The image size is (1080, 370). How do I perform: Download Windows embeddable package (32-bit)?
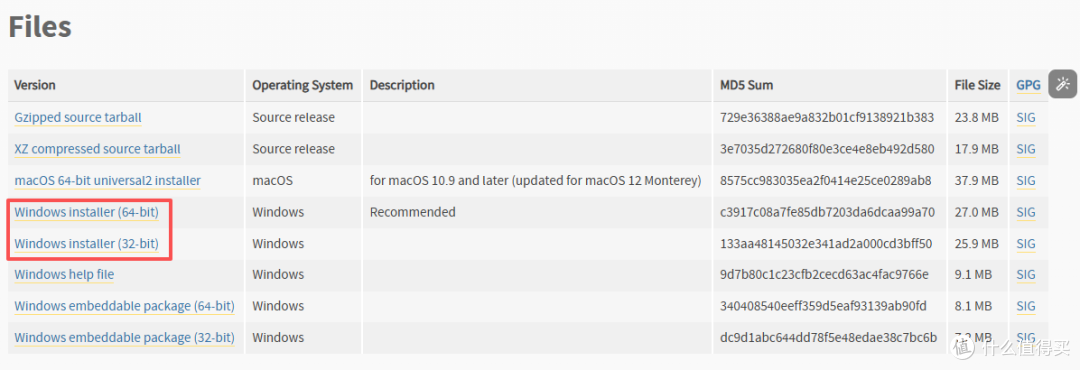pyautogui.click(x=124, y=338)
